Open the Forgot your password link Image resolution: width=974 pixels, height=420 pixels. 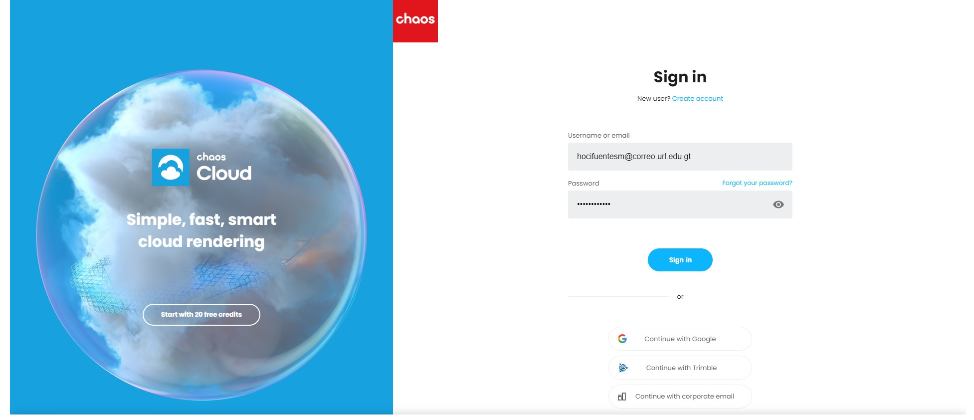(757, 183)
